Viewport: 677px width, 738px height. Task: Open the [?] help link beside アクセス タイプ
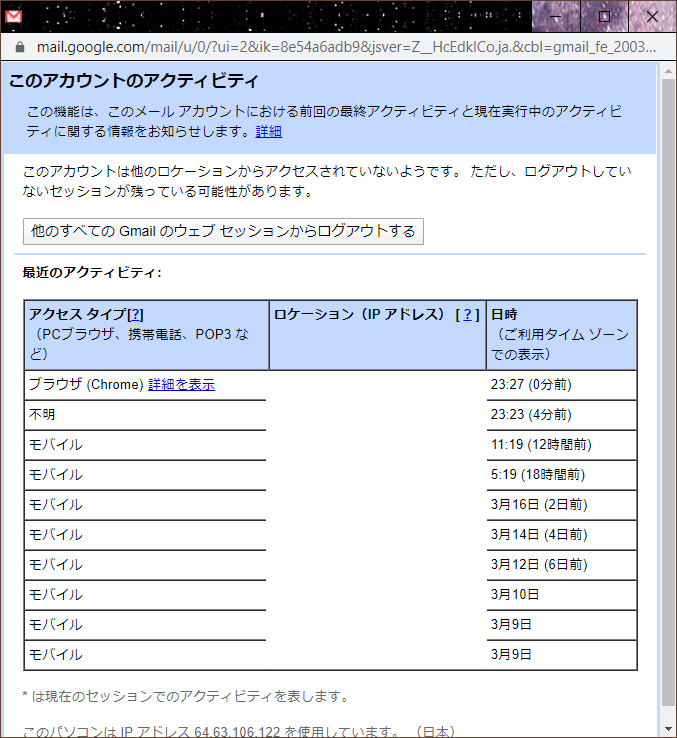(x=135, y=314)
